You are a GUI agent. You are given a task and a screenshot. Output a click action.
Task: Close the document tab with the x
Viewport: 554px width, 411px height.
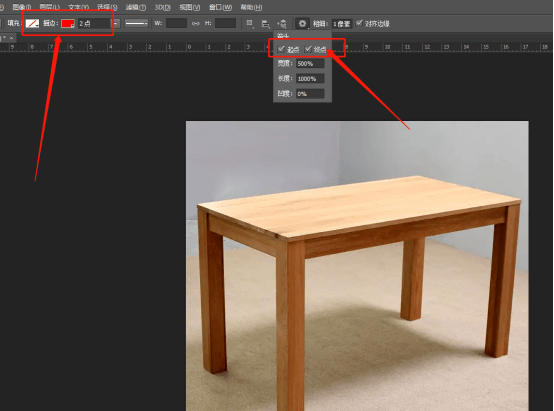click(x=12, y=37)
